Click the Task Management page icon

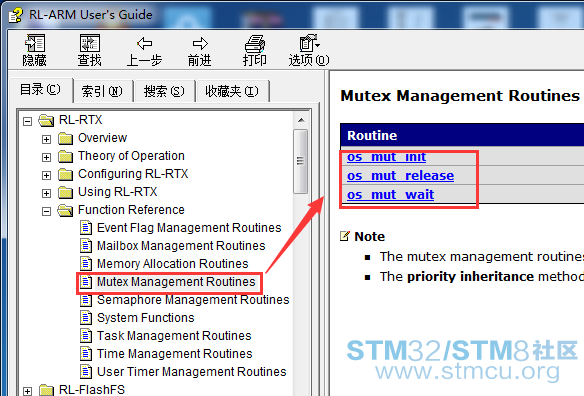click(86, 335)
